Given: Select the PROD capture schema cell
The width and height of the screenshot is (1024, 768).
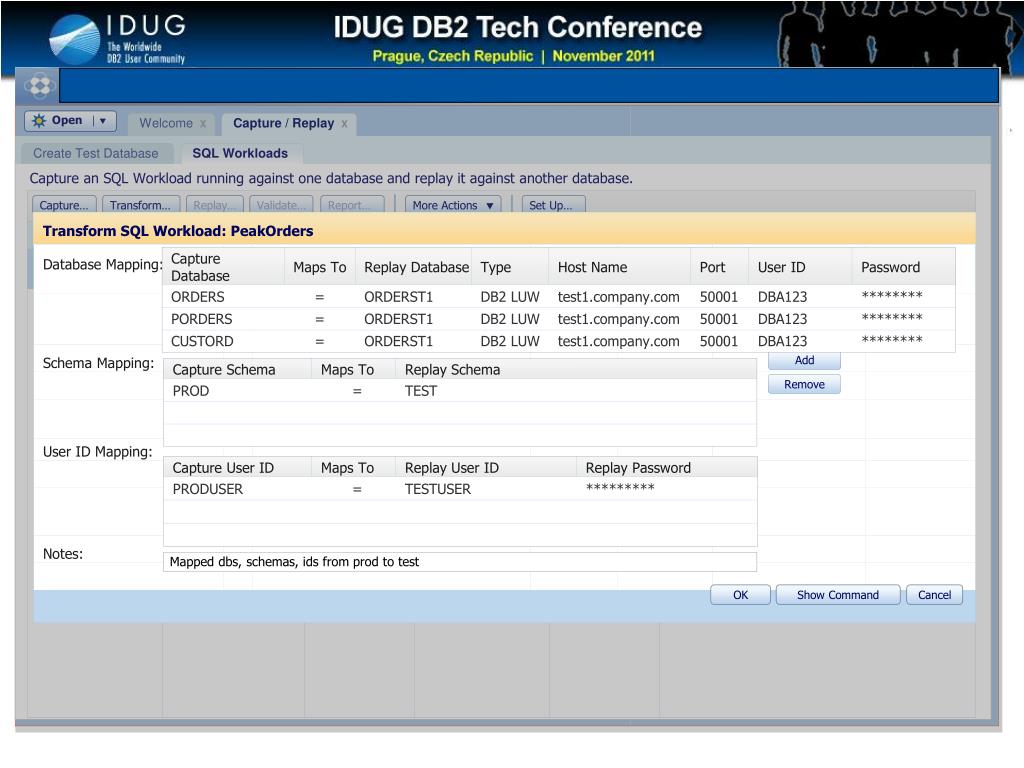Looking at the screenshot, I should (x=191, y=391).
